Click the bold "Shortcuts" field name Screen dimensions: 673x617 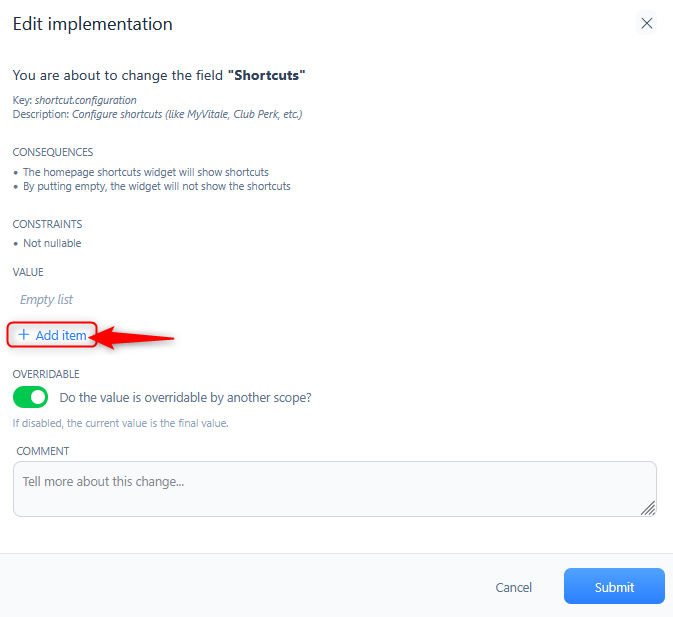[267, 75]
